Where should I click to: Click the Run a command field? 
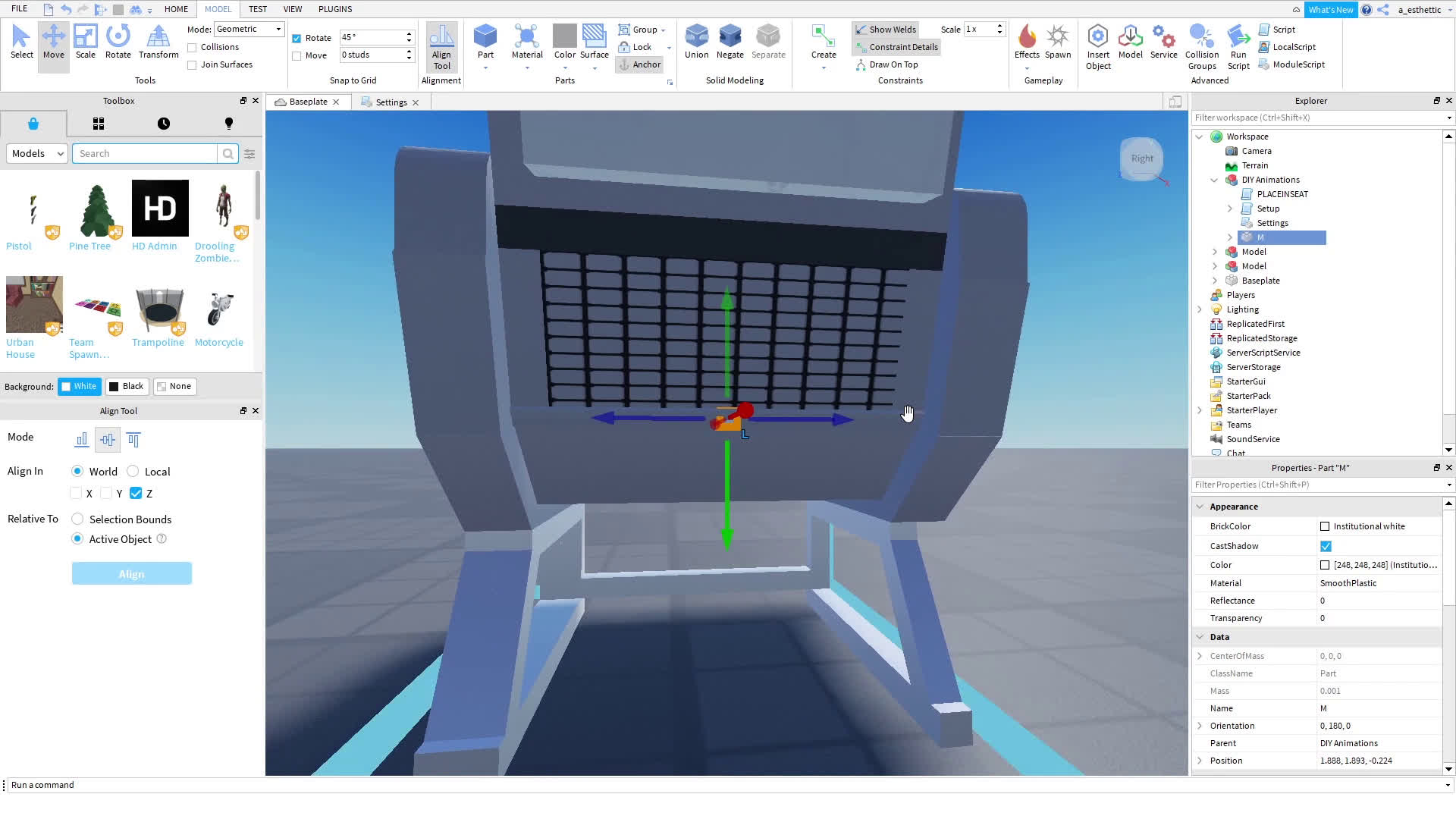(x=152, y=785)
